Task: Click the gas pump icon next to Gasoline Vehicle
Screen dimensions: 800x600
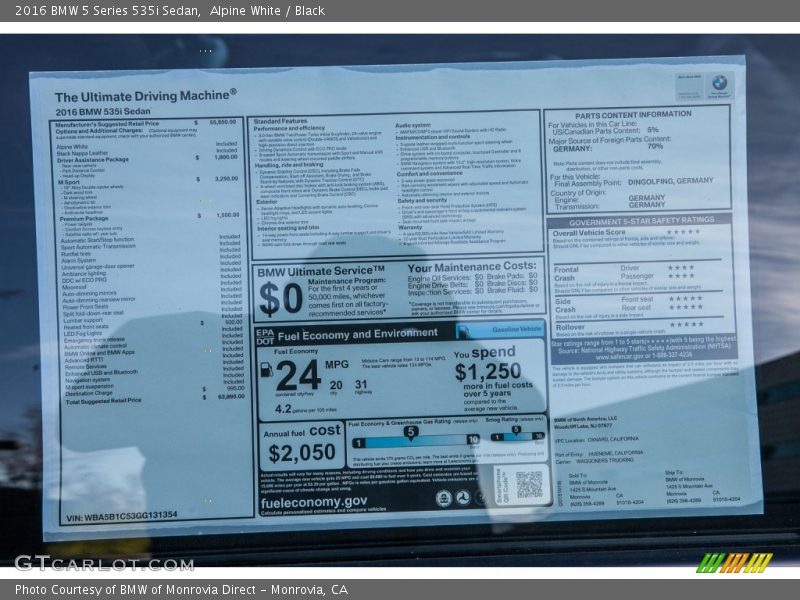Action: [x=464, y=332]
